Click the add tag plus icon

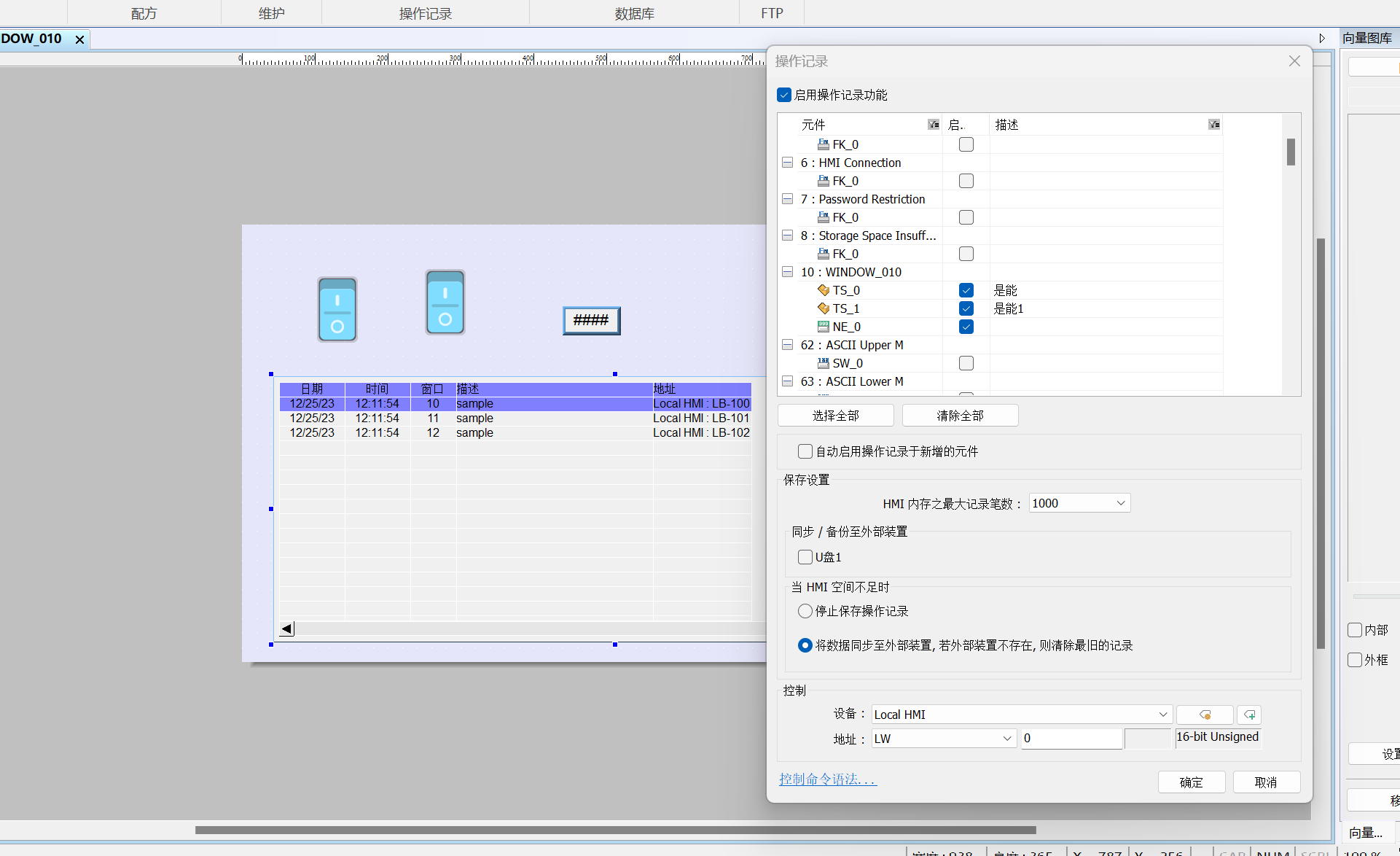pyautogui.click(x=1249, y=715)
